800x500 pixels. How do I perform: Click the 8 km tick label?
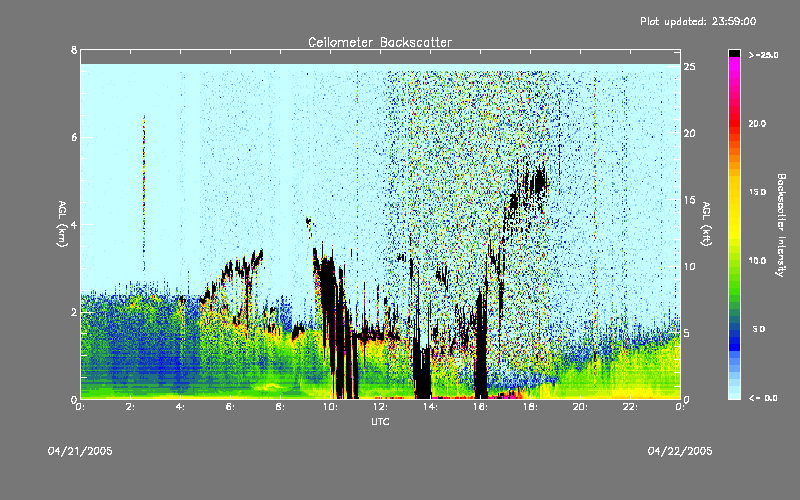pyautogui.click(x=74, y=50)
